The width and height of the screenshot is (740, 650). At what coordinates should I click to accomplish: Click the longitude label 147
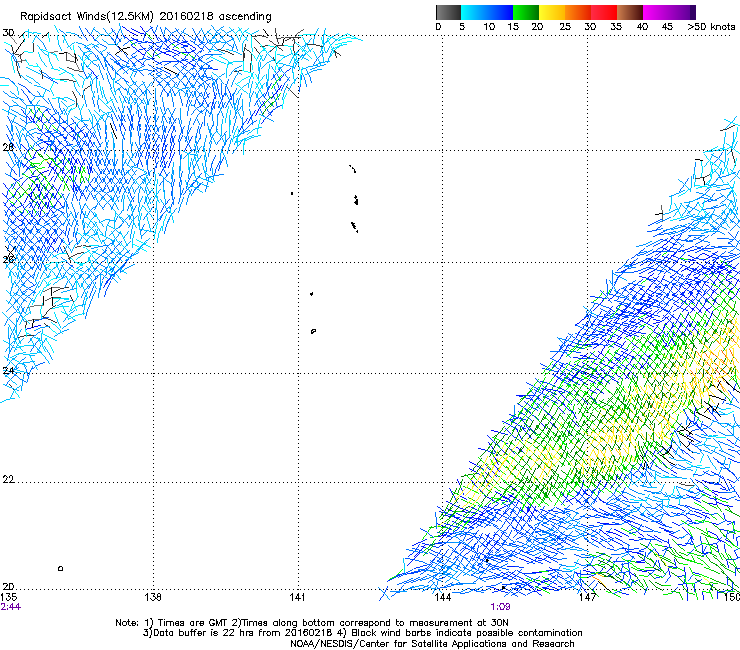pyautogui.click(x=587, y=597)
